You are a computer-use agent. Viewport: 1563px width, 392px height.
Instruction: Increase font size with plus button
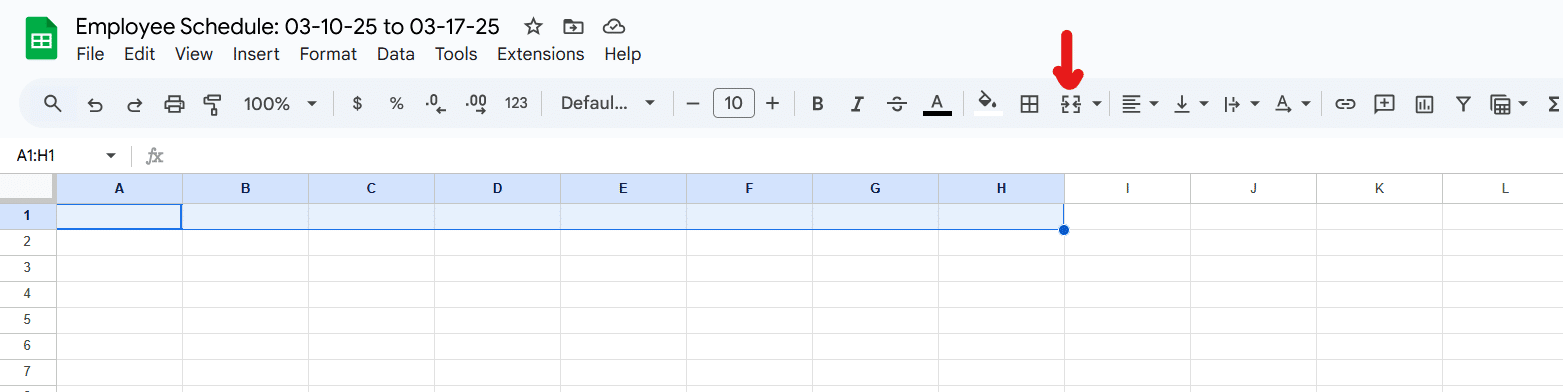772,104
